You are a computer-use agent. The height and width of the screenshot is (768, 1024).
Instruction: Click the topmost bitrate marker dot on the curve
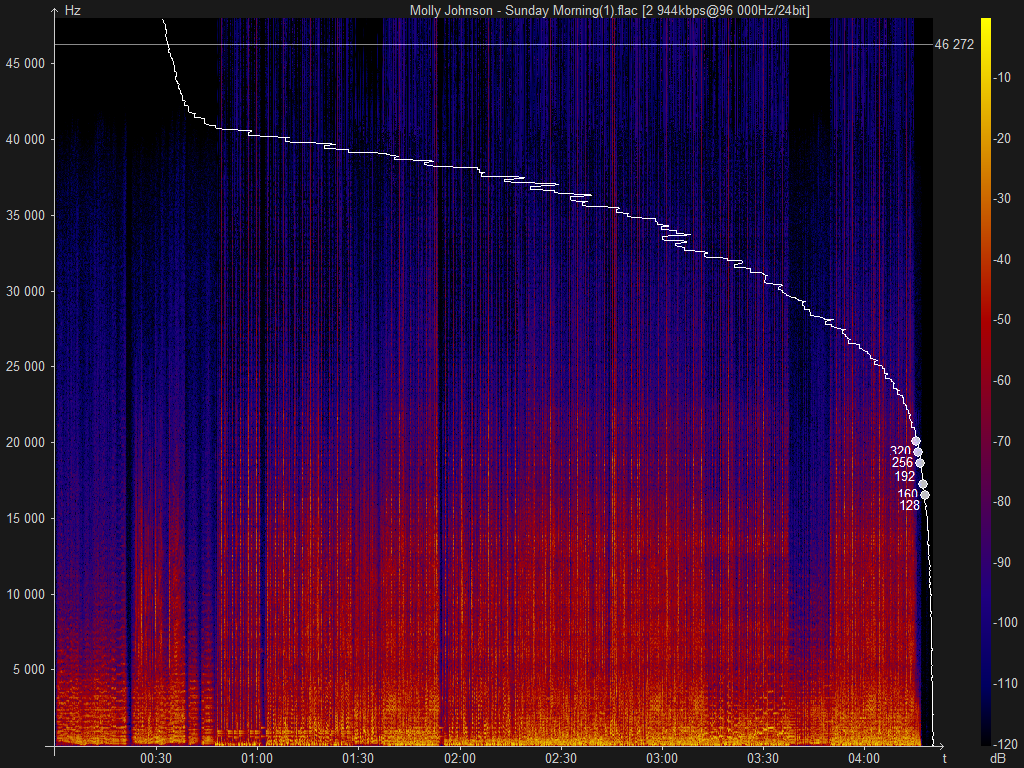pyautogui.click(x=916, y=441)
